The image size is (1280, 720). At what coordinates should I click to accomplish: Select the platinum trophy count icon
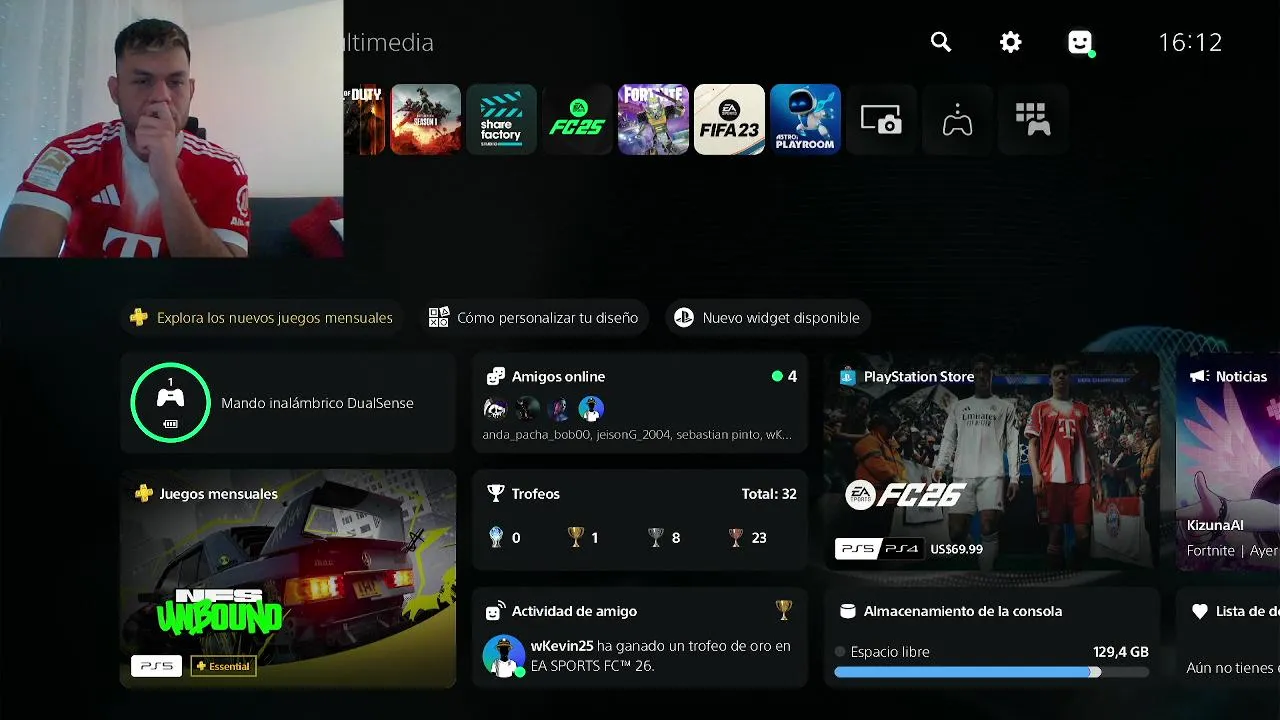click(x=496, y=537)
